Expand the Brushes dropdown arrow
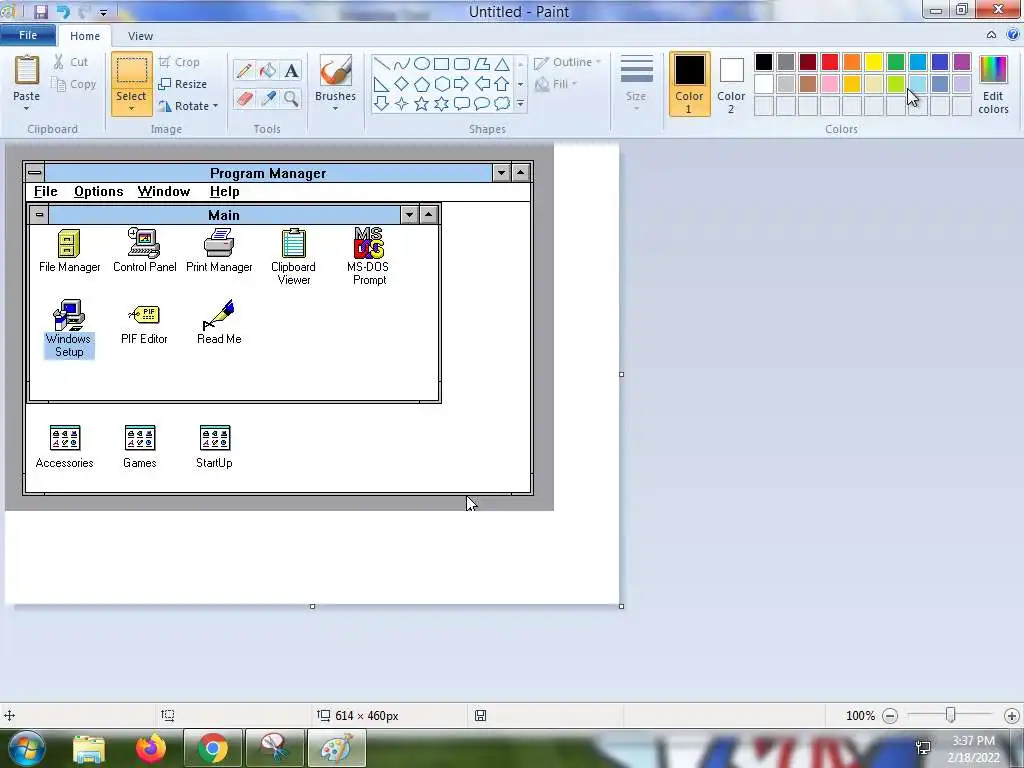The height and width of the screenshot is (768, 1024). pyautogui.click(x=336, y=108)
